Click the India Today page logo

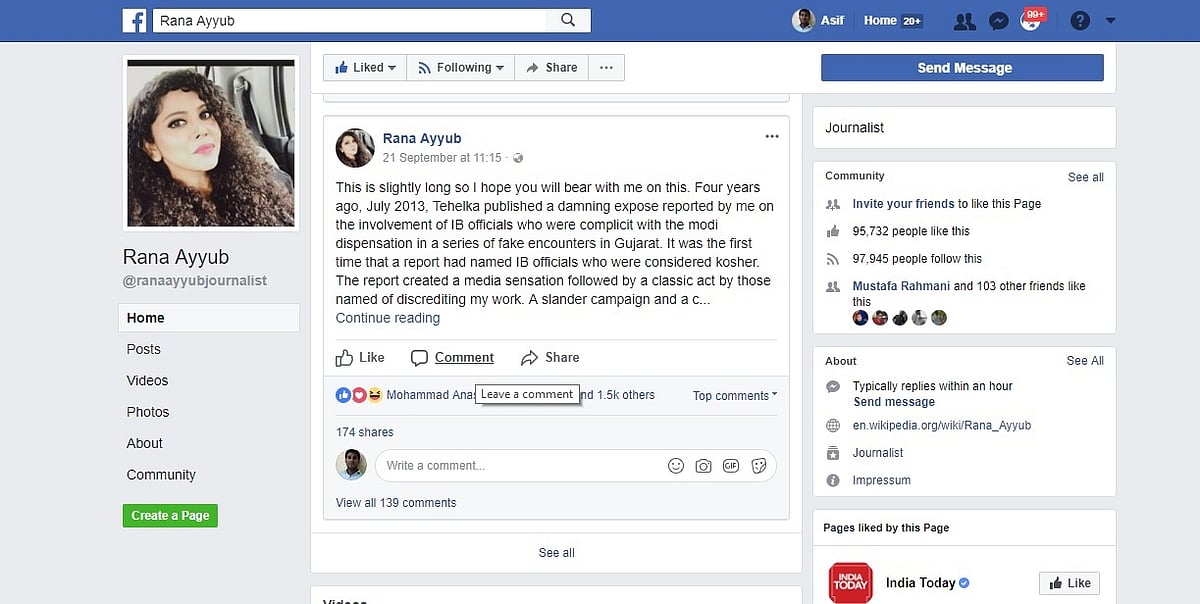(850, 583)
